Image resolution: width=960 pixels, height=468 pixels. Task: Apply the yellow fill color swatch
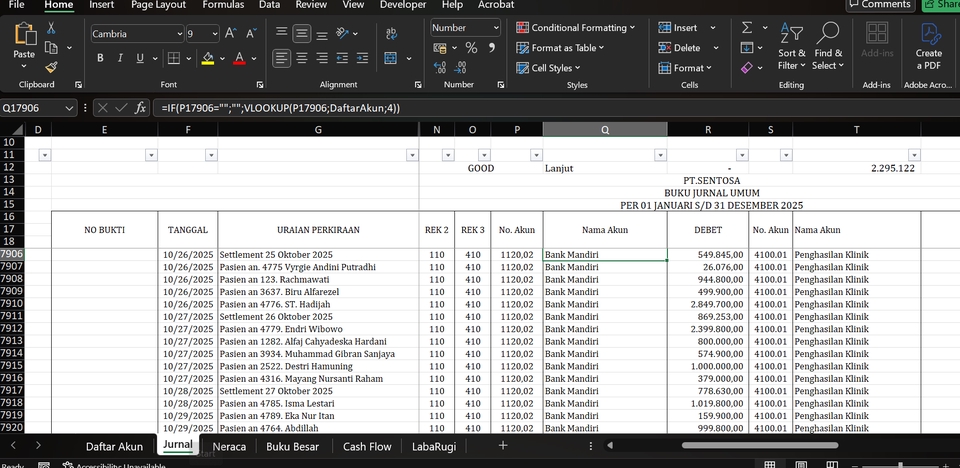click(207, 59)
